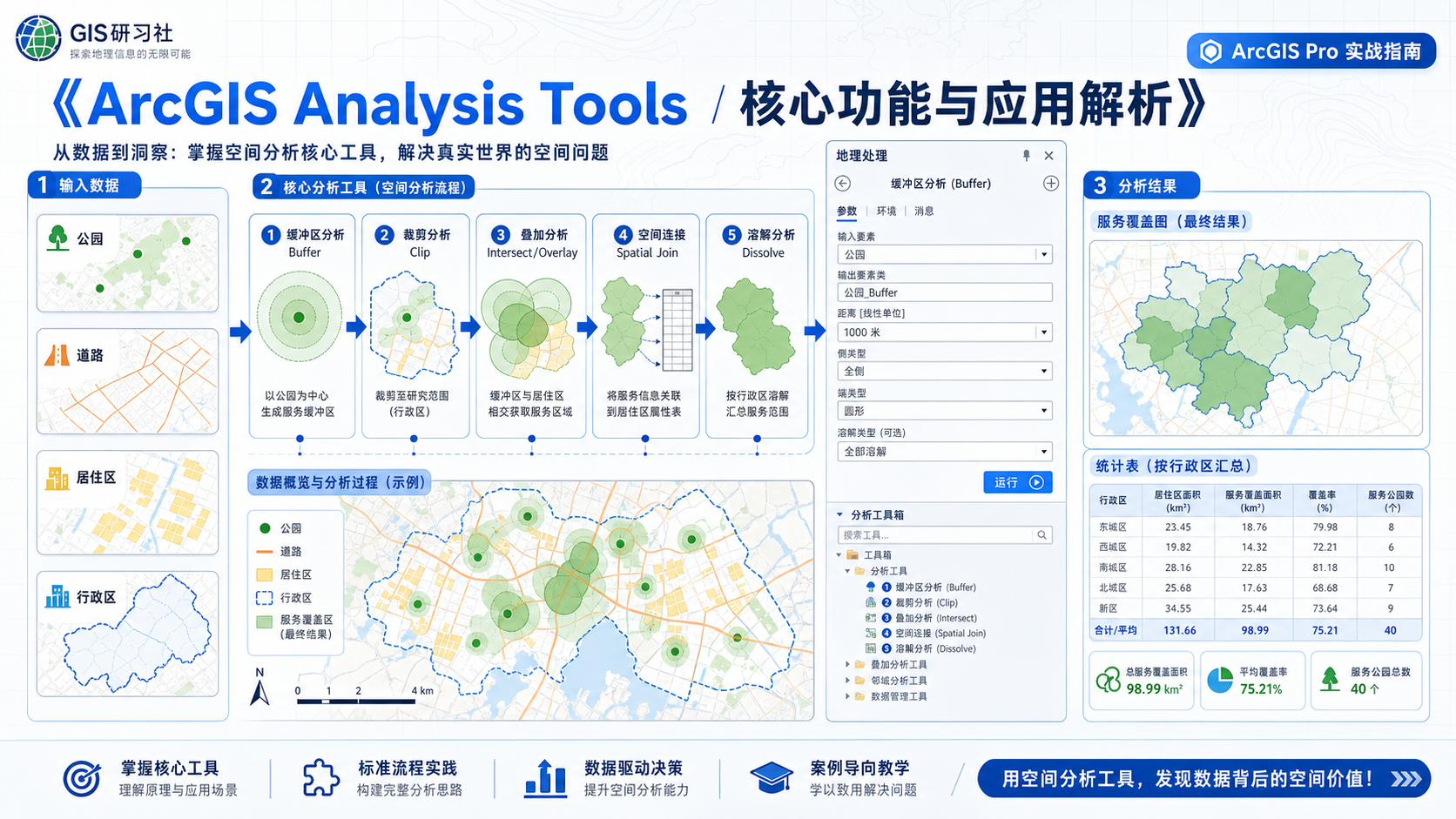This screenshot has height=819, width=1456.
Task: Click the magnifier icon in tool search box
Action: pos(1041,534)
